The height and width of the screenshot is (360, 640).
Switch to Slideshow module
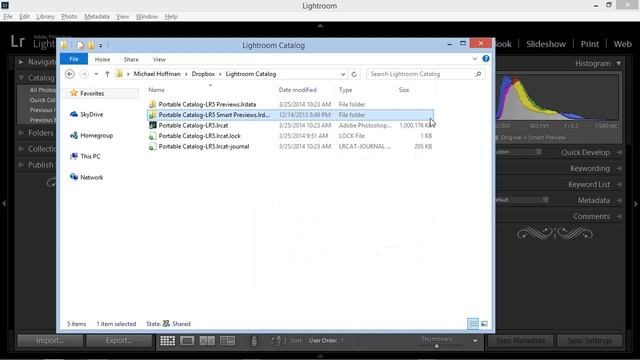coord(546,44)
